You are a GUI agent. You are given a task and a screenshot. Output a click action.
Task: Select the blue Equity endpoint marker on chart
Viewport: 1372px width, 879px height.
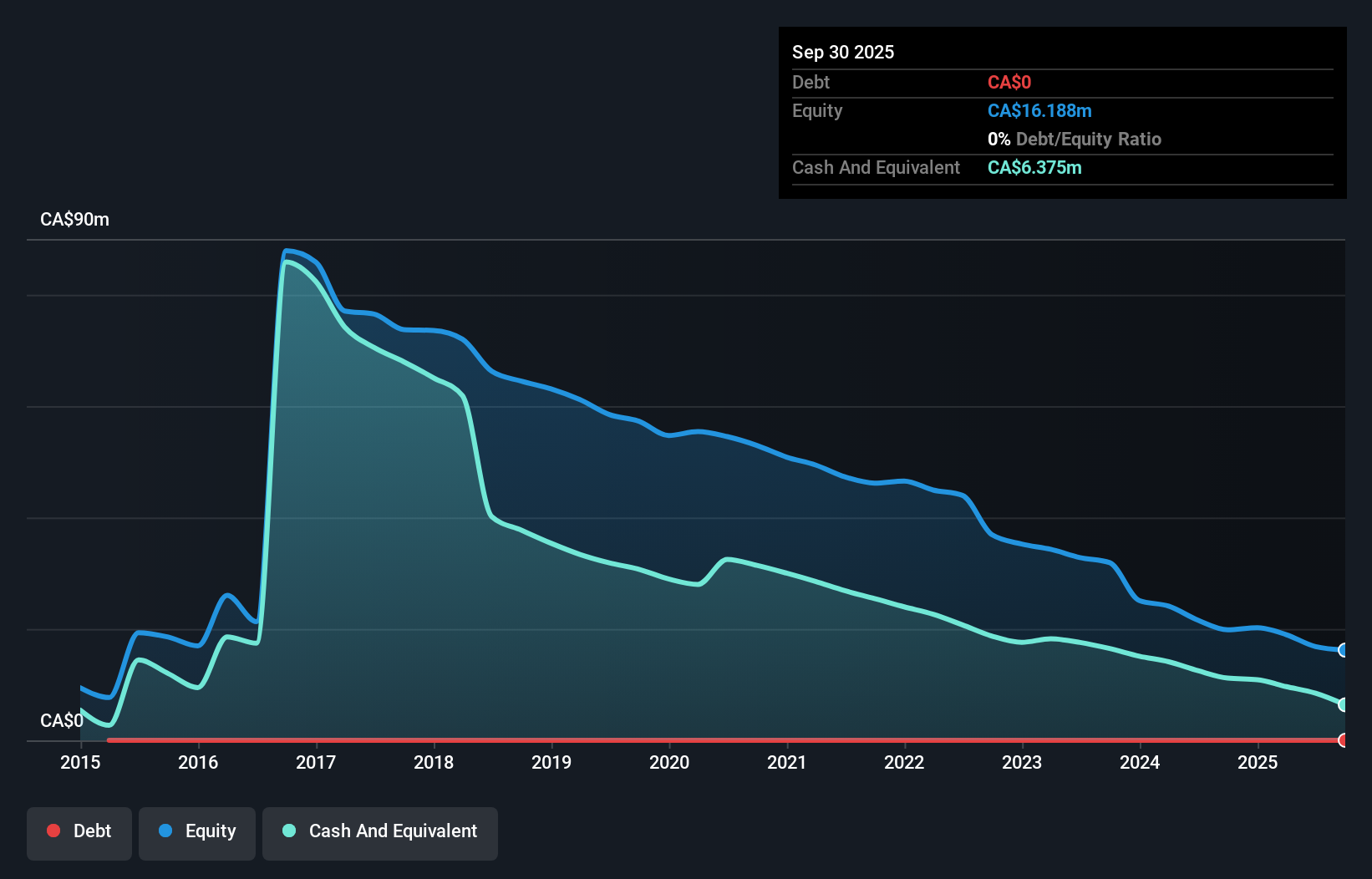pyautogui.click(x=1343, y=649)
